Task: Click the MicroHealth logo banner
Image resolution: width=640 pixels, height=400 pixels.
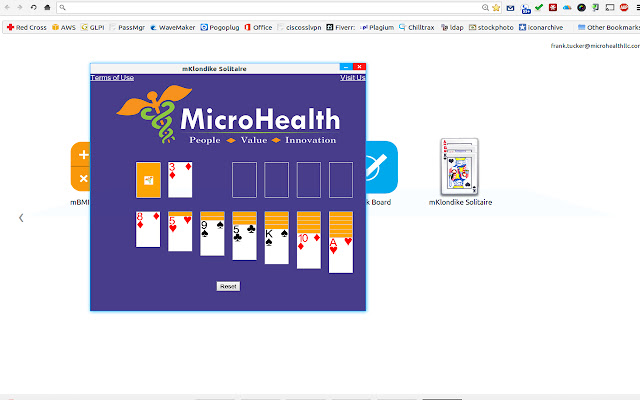Action: click(228, 115)
